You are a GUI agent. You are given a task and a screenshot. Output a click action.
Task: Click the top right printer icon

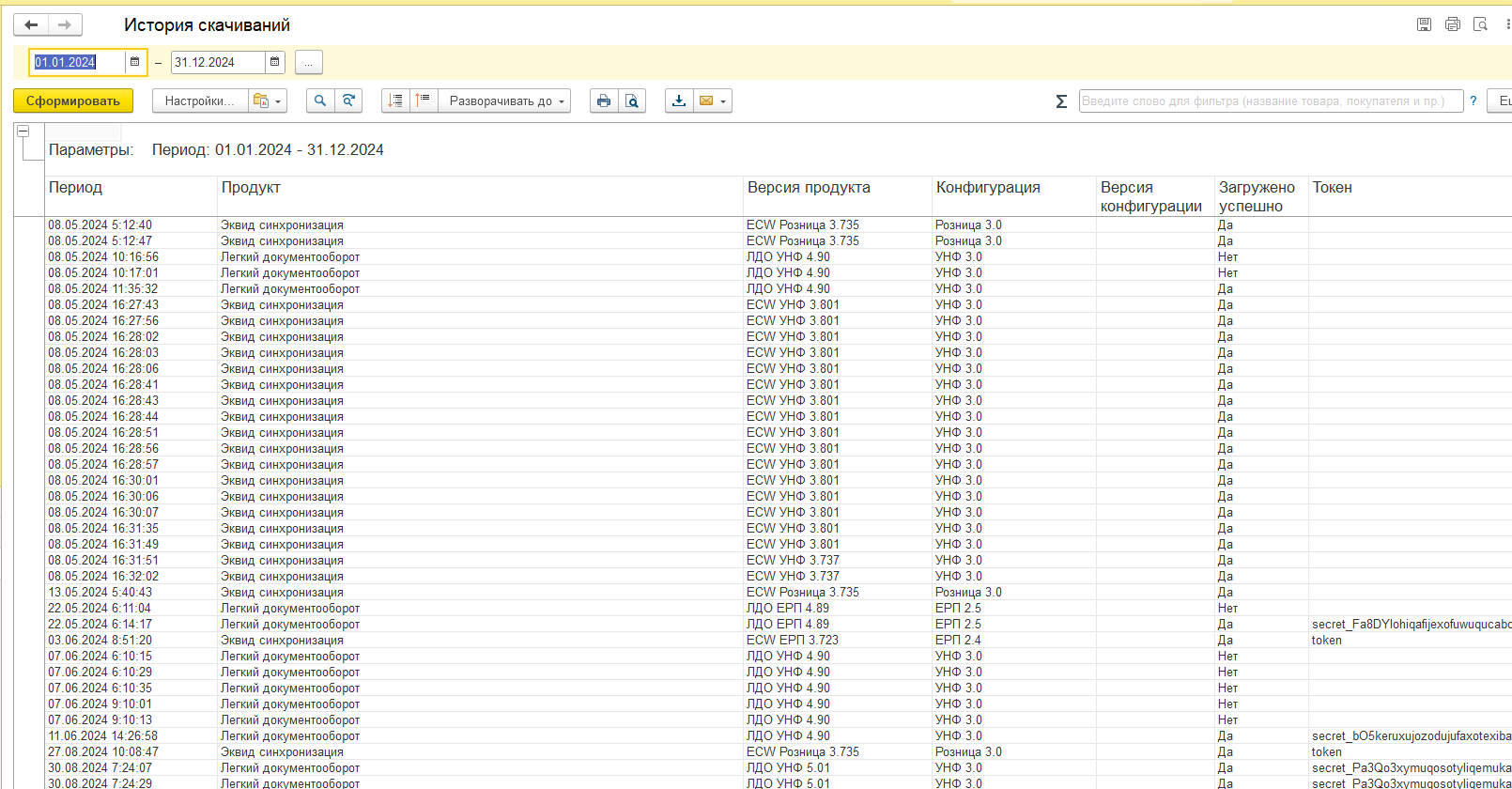pyautogui.click(x=1453, y=24)
